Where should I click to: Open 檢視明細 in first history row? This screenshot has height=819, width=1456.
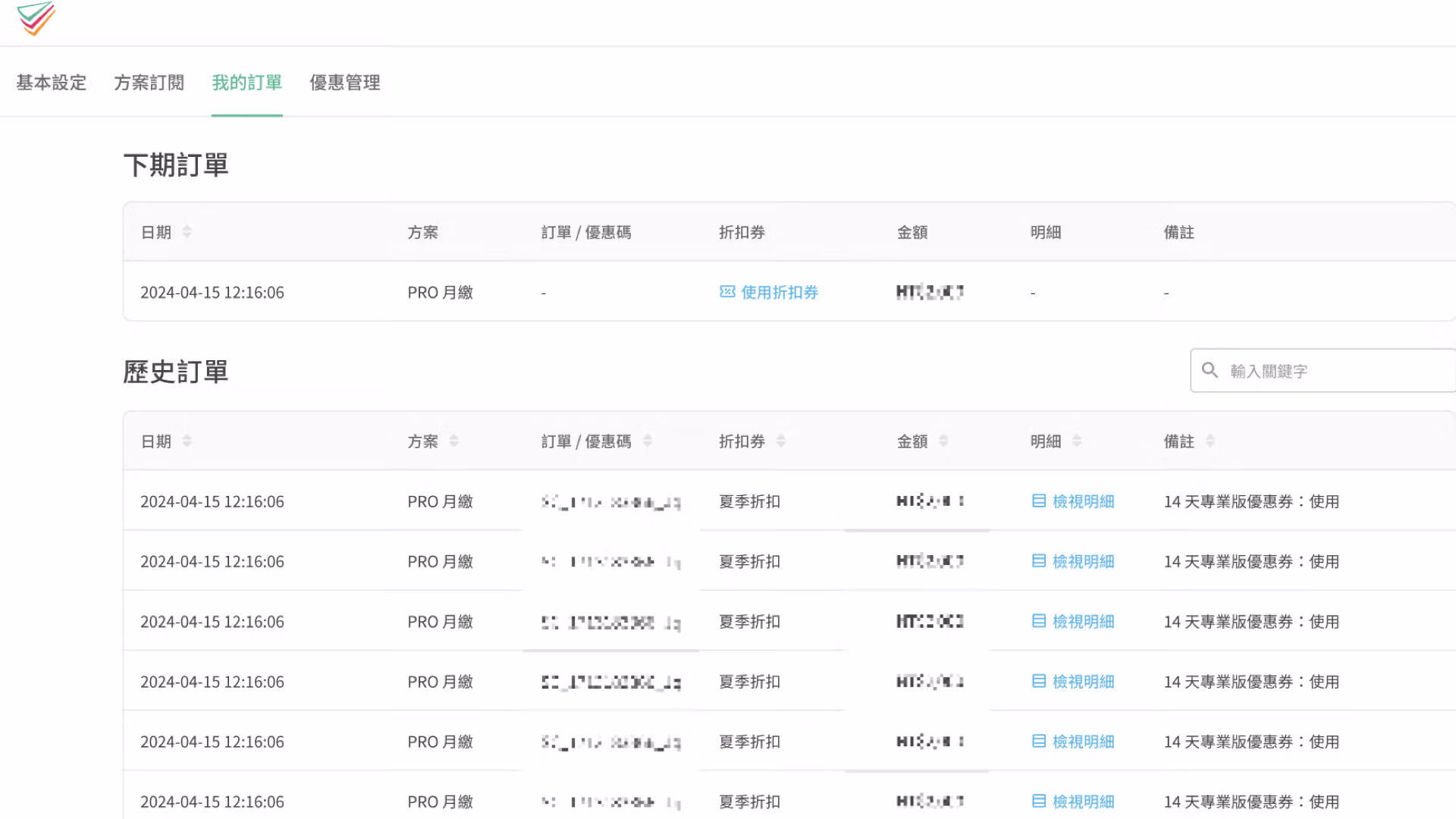(1084, 501)
